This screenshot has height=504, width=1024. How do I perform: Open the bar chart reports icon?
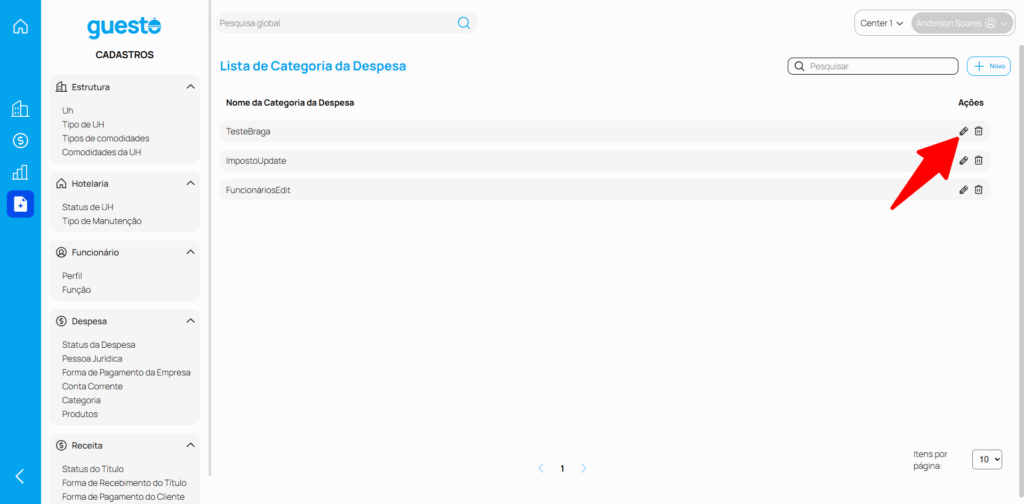[20, 172]
